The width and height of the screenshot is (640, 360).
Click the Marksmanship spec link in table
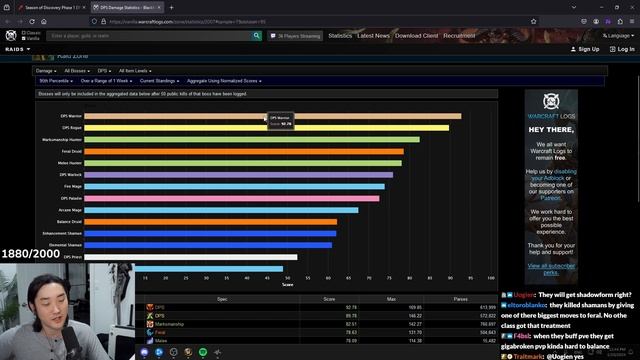tap(169, 324)
